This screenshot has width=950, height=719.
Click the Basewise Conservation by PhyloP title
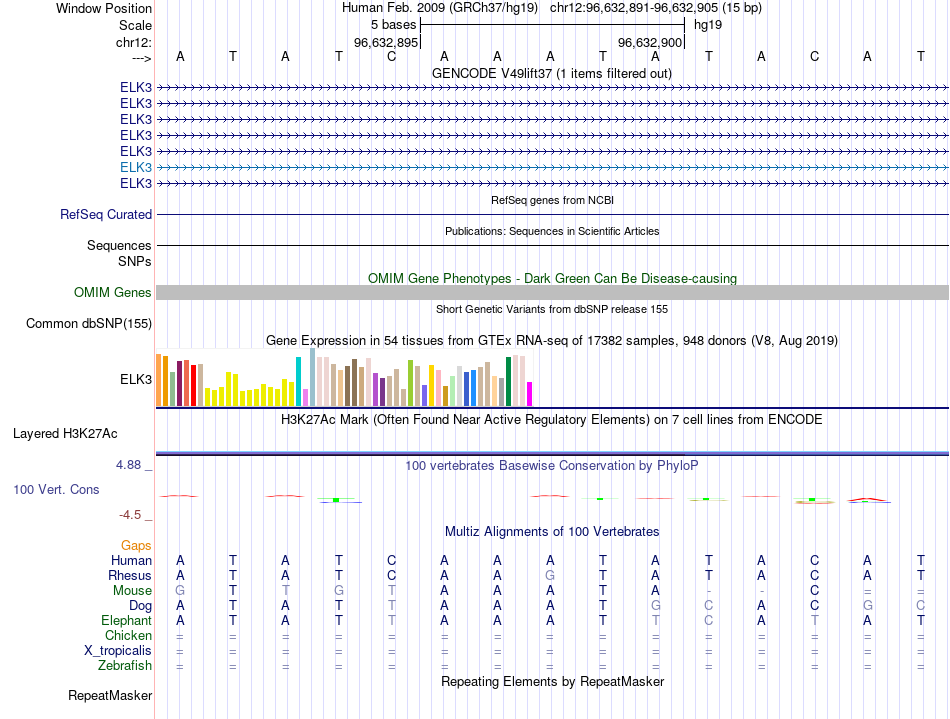tap(552, 466)
